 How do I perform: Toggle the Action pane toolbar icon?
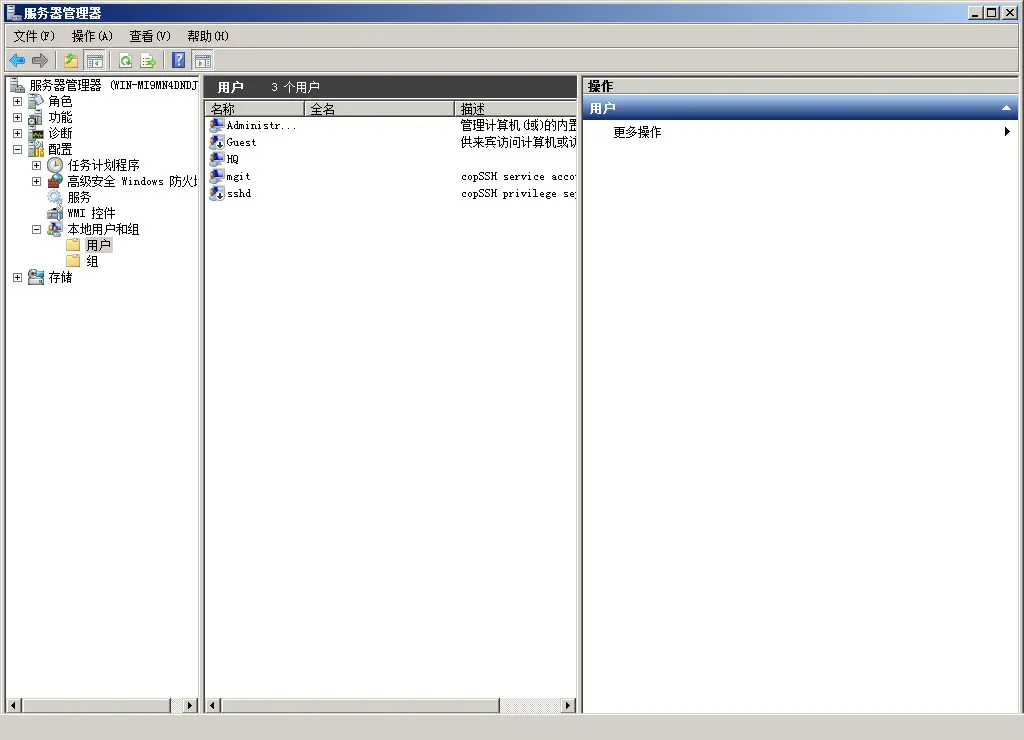pos(202,61)
